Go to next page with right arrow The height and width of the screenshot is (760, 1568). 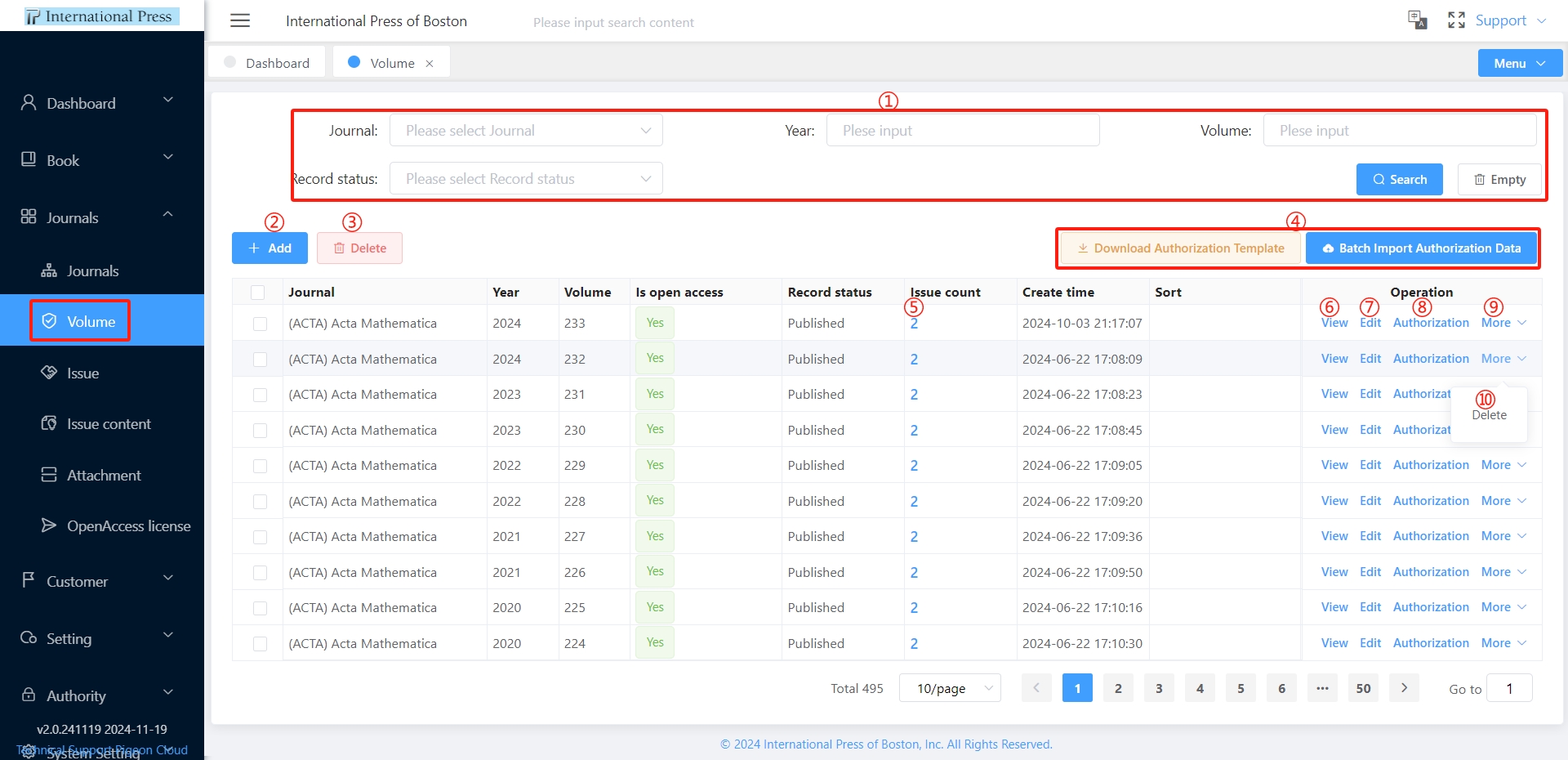click(x=1404, y=688)
